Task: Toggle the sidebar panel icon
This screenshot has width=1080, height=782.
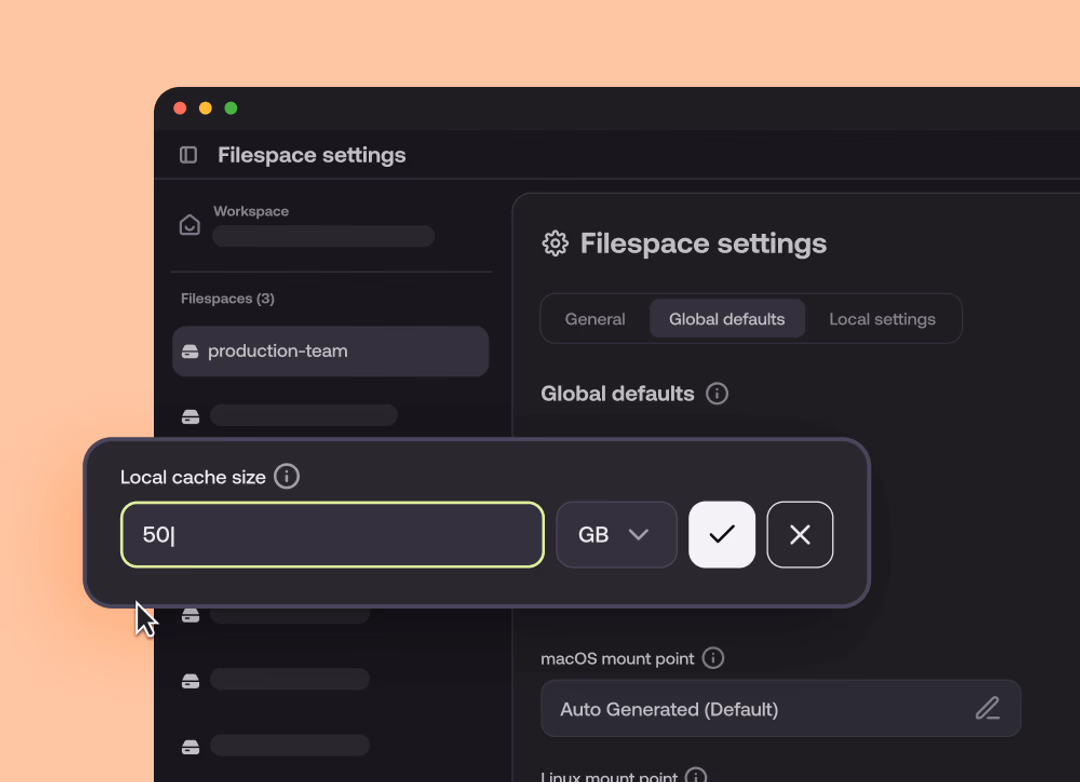Action: point(188,155)
